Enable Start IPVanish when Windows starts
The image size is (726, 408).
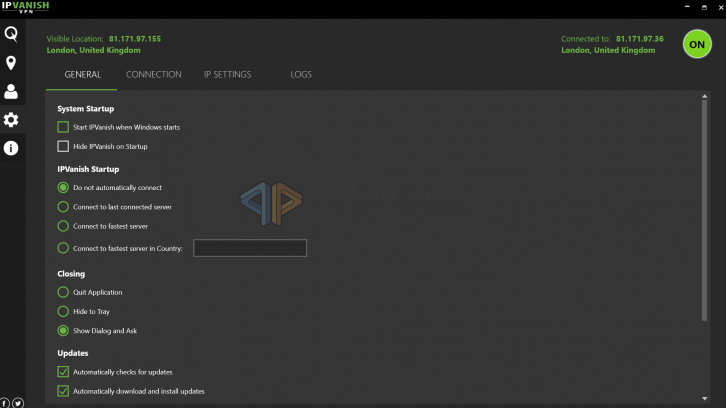click(x=64, y=127)
